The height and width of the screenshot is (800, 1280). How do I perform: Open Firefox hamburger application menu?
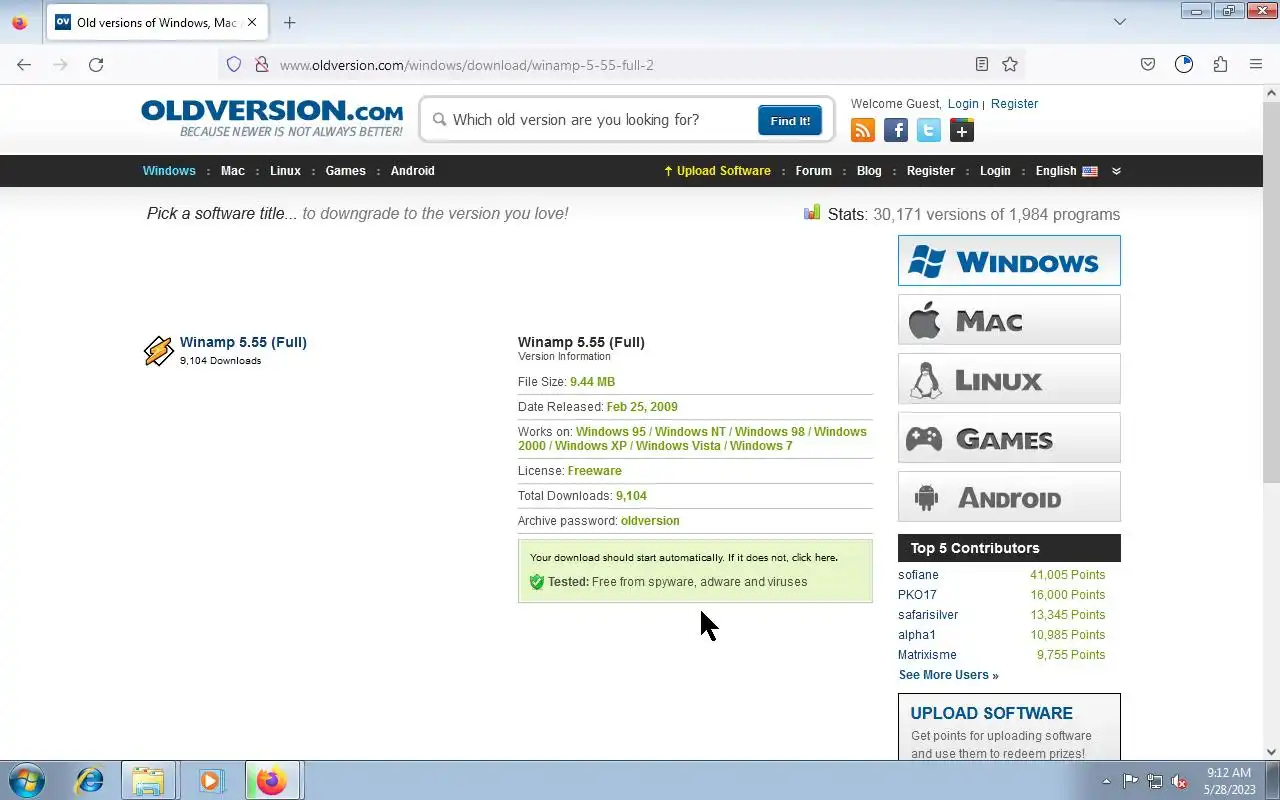(x=1256, y=64)
